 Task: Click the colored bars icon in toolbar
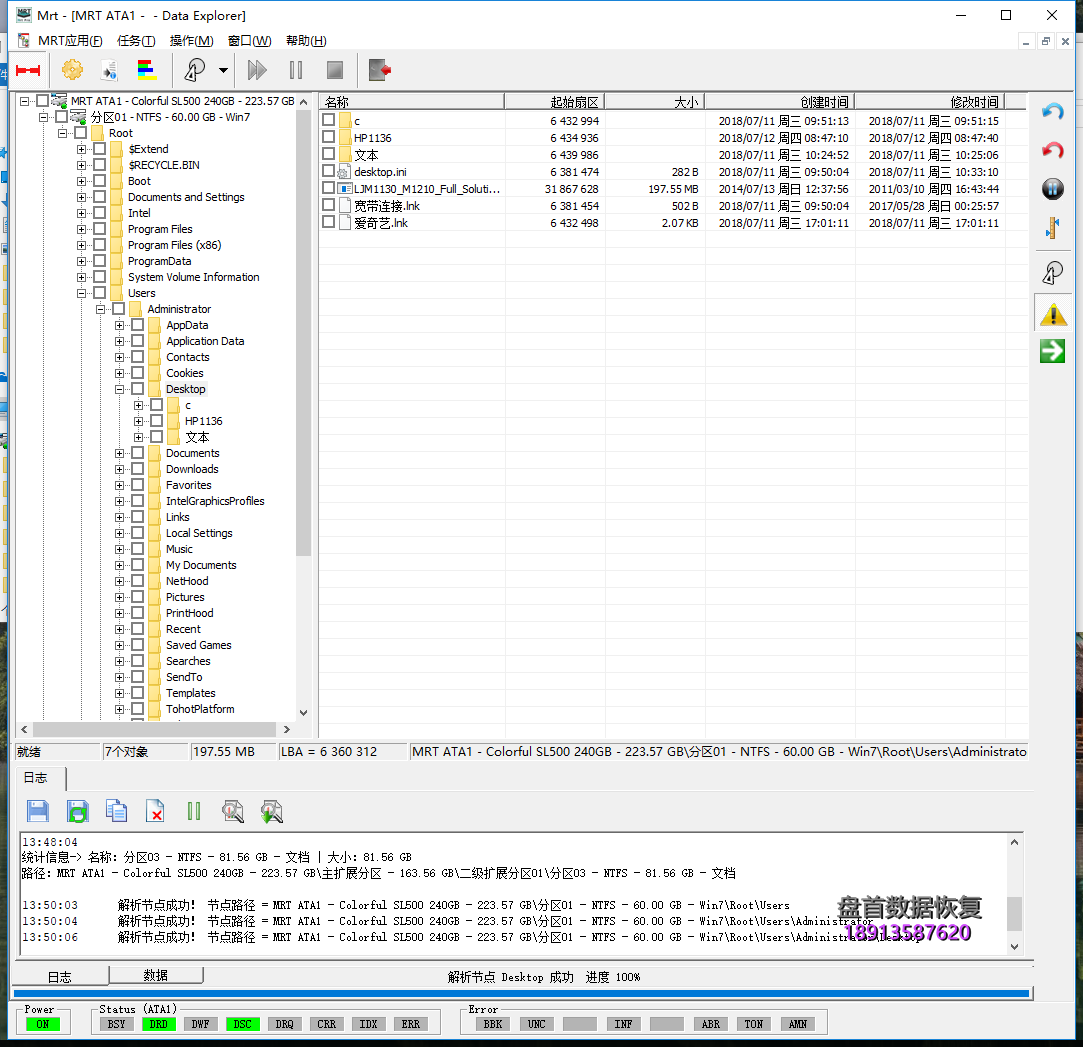pos(147,70)
